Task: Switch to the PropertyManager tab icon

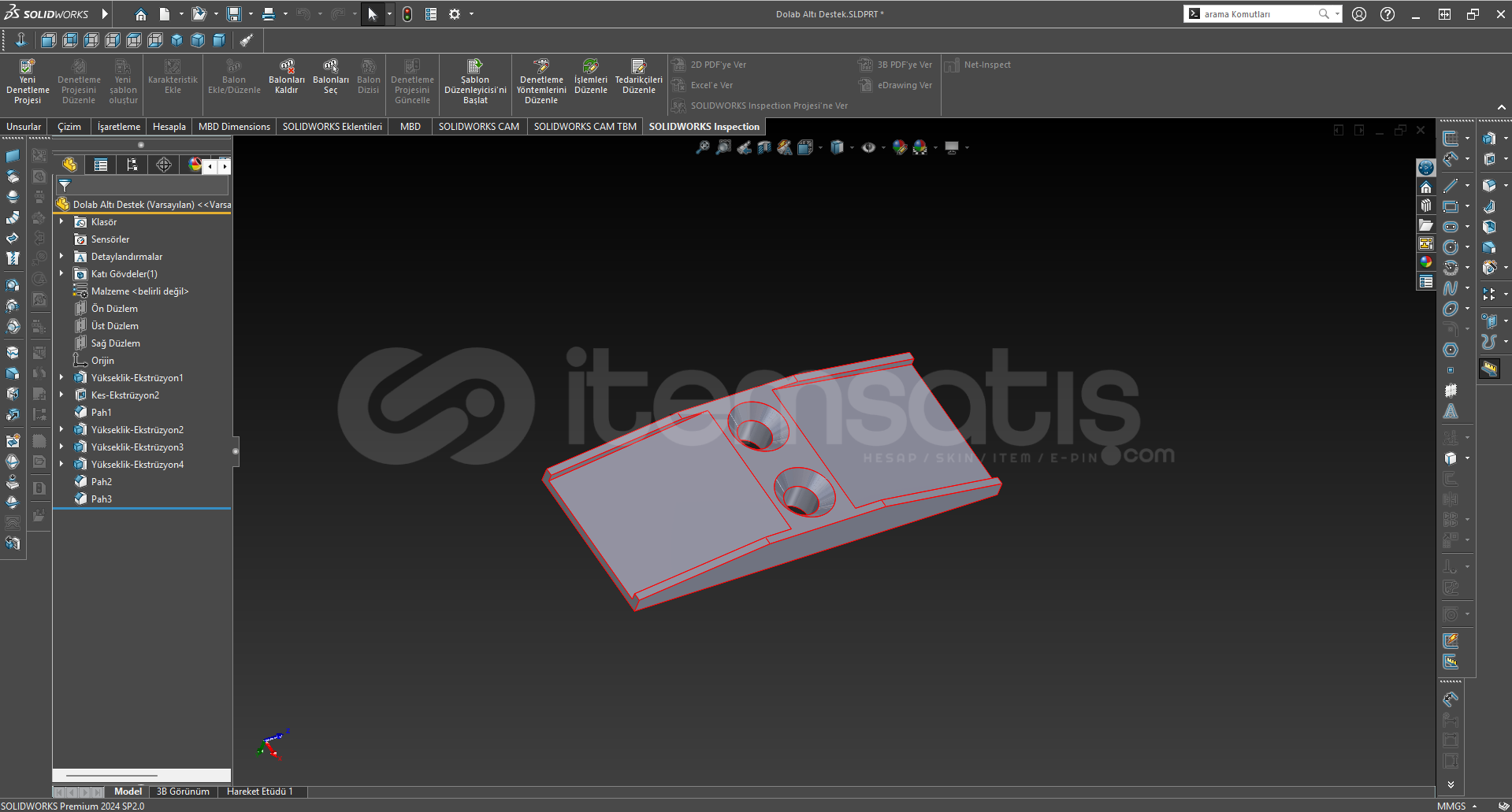Action: pyautogui.click(x=101, y=165)
